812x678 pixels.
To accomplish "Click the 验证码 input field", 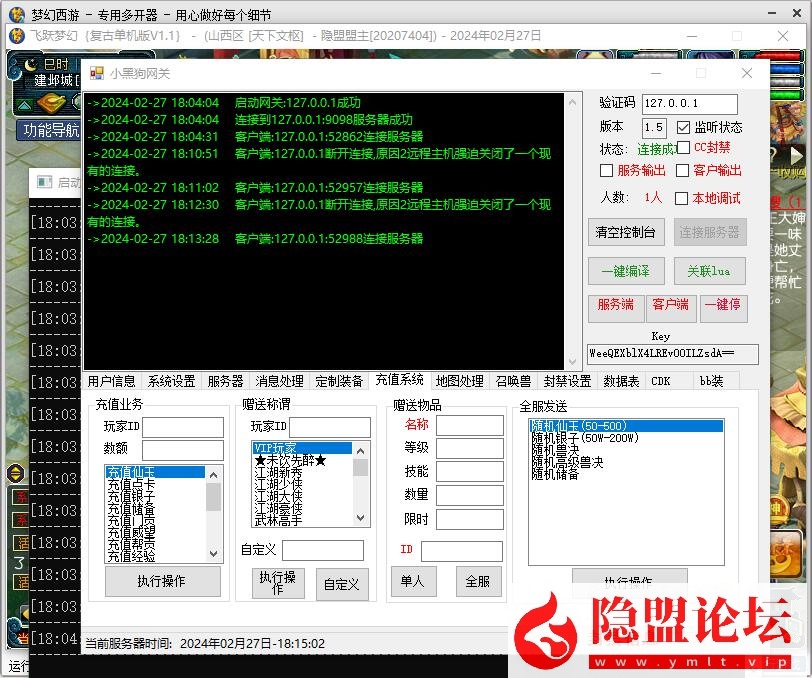I will tap(690, 104).
